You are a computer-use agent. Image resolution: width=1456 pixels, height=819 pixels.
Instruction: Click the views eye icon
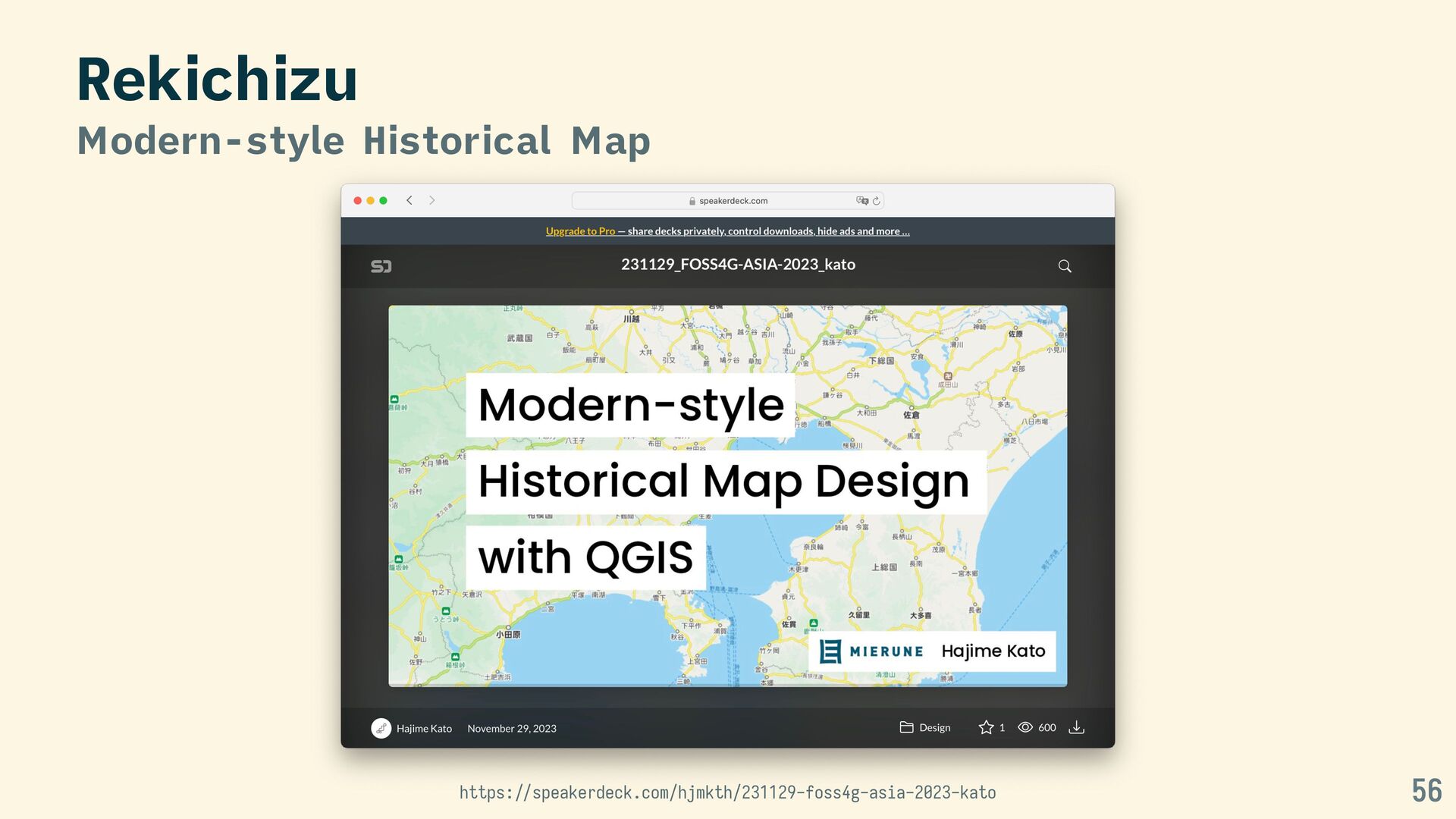[1025, 727]
